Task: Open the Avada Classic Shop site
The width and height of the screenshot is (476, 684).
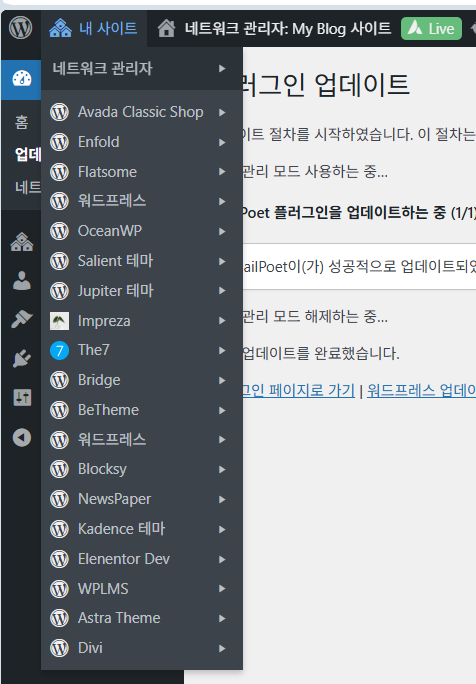Action: tap(140, 112)
